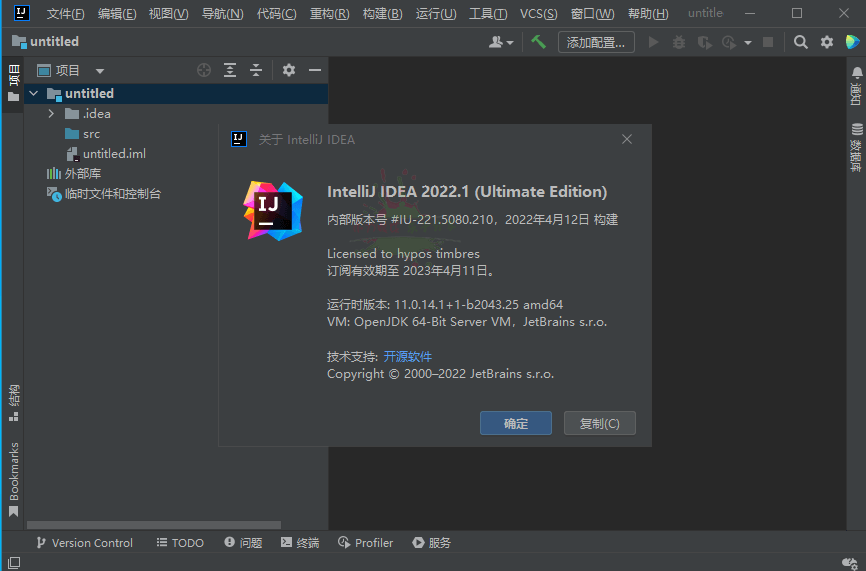Viewport: 866px width, 571px height.
Task: Click the 添加配置... run configuration button
Action: coord(596,42)
